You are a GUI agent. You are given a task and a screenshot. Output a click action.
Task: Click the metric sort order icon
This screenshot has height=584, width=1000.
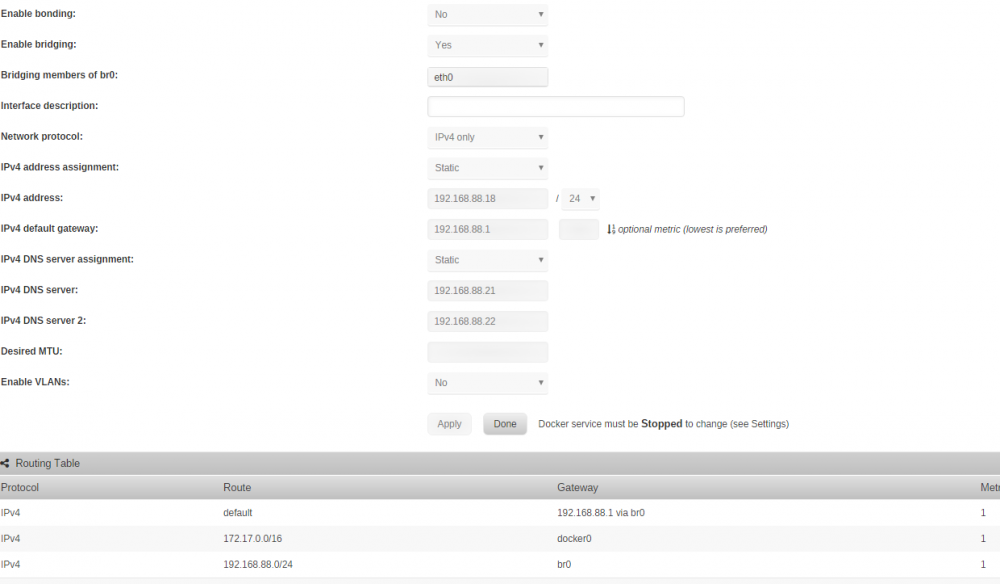[x=611, y=229]
